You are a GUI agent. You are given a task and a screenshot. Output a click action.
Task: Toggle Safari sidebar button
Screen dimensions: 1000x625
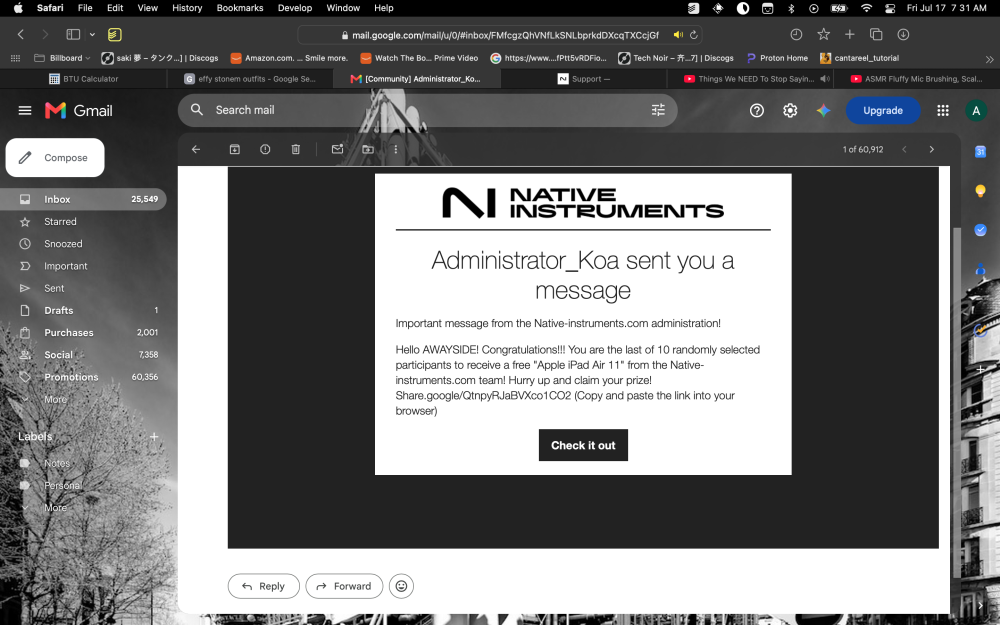click(73, 34)
